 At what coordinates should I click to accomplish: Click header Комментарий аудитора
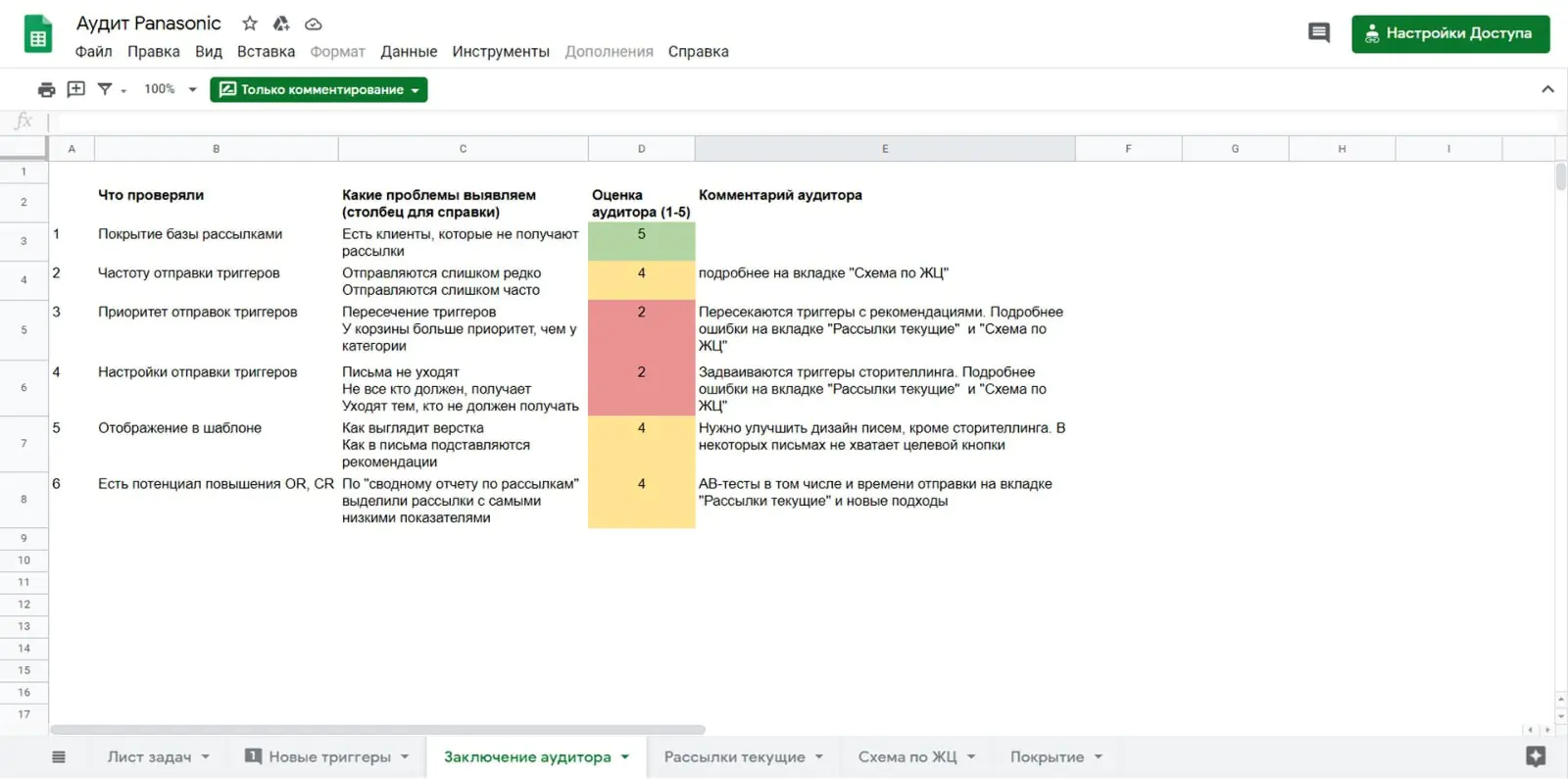coord(780,195)
